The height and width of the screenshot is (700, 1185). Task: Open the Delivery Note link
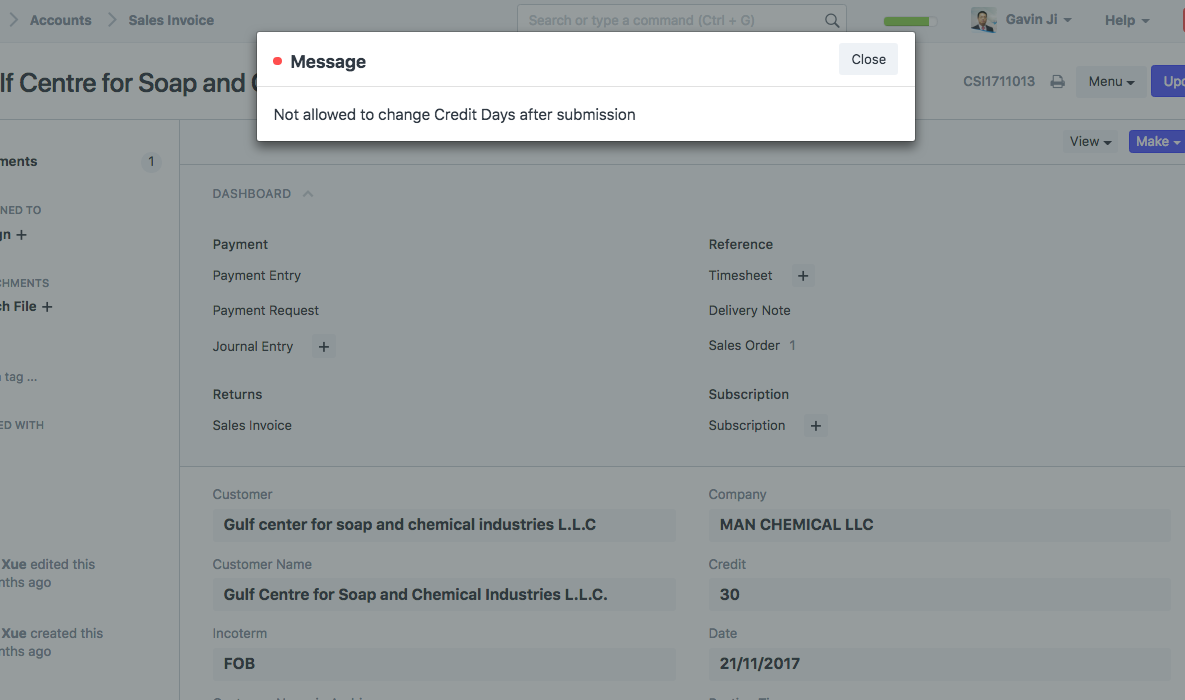(x=749, y=311)
